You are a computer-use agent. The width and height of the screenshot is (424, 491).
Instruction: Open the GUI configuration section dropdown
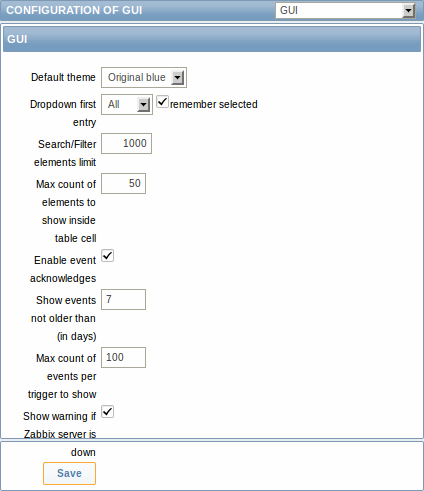(x=345, y=10)
